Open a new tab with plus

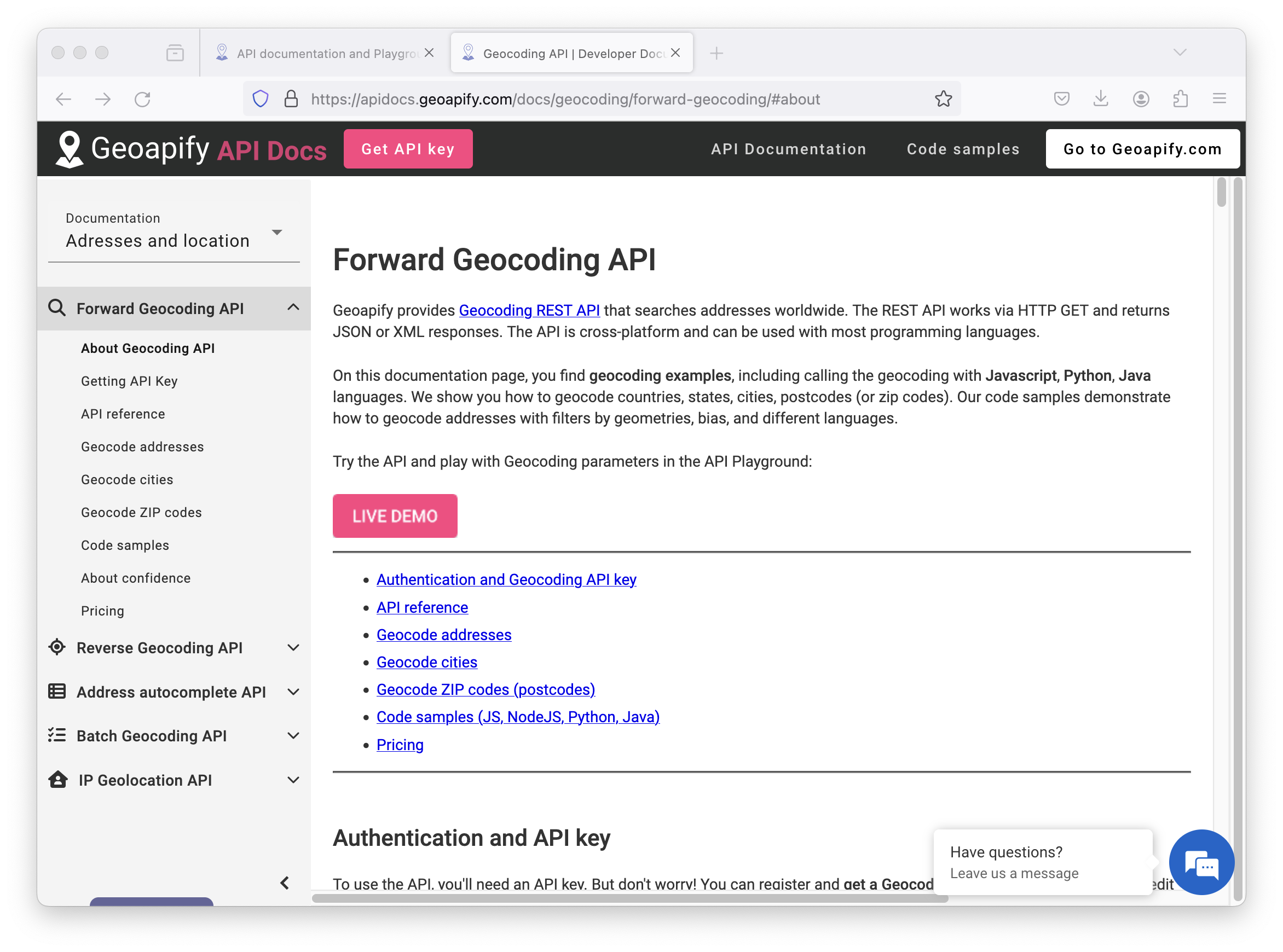point(716,53)
